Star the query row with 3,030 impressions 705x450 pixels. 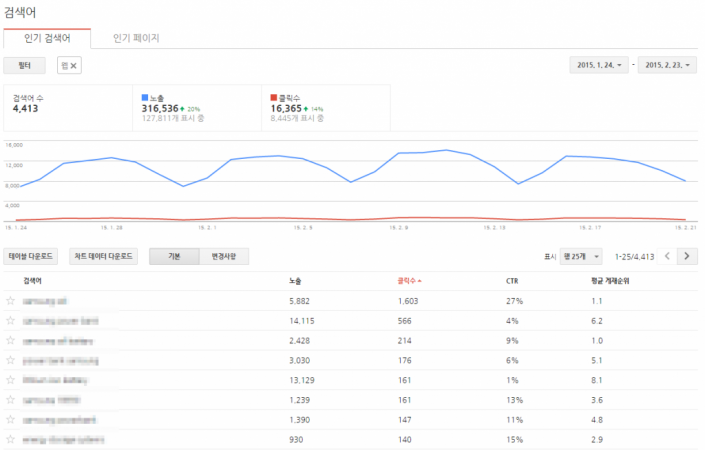pyautogui.click(x=10, y=360)
